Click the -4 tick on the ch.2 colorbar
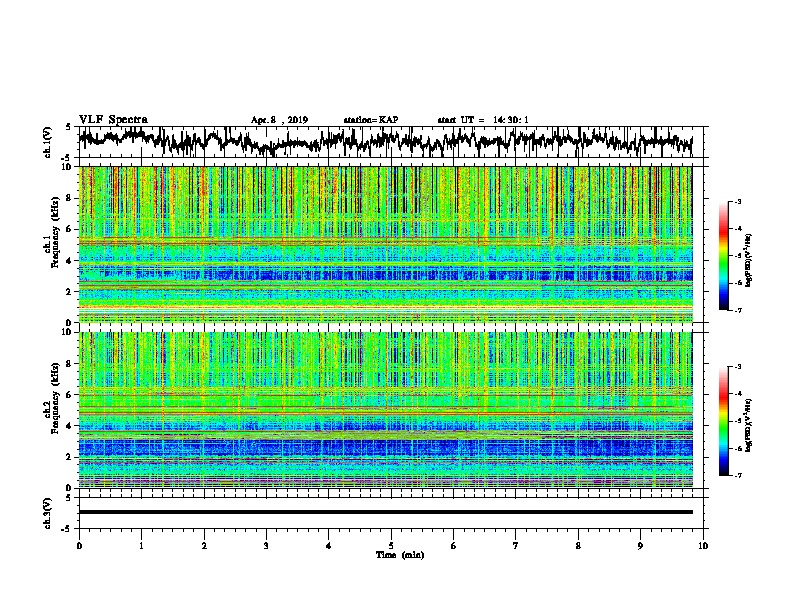Image resolution: width=792 pixels, height=612 pixels. click(737, 394)
